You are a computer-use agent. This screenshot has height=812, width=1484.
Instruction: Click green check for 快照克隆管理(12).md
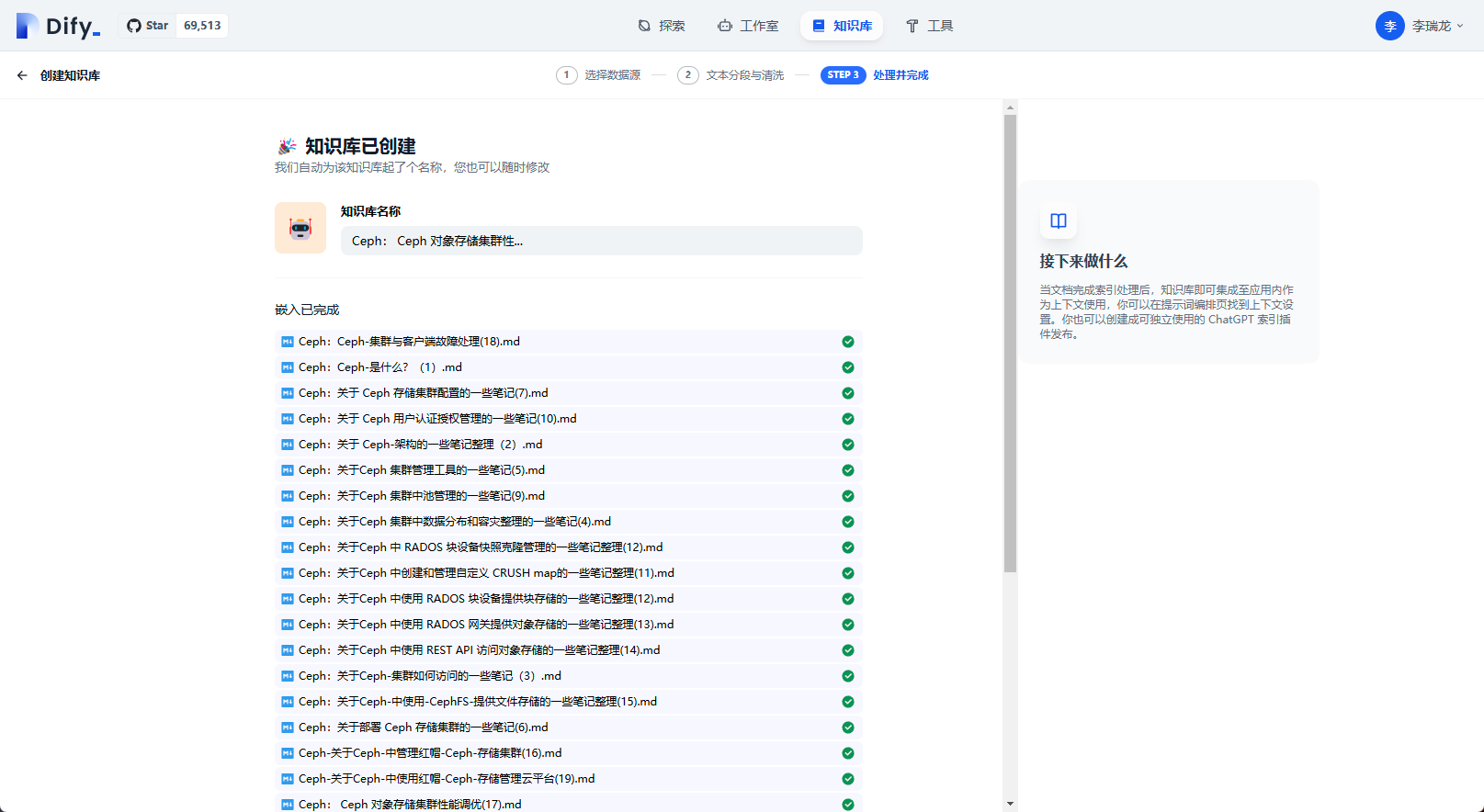click(x=848, y=547)
